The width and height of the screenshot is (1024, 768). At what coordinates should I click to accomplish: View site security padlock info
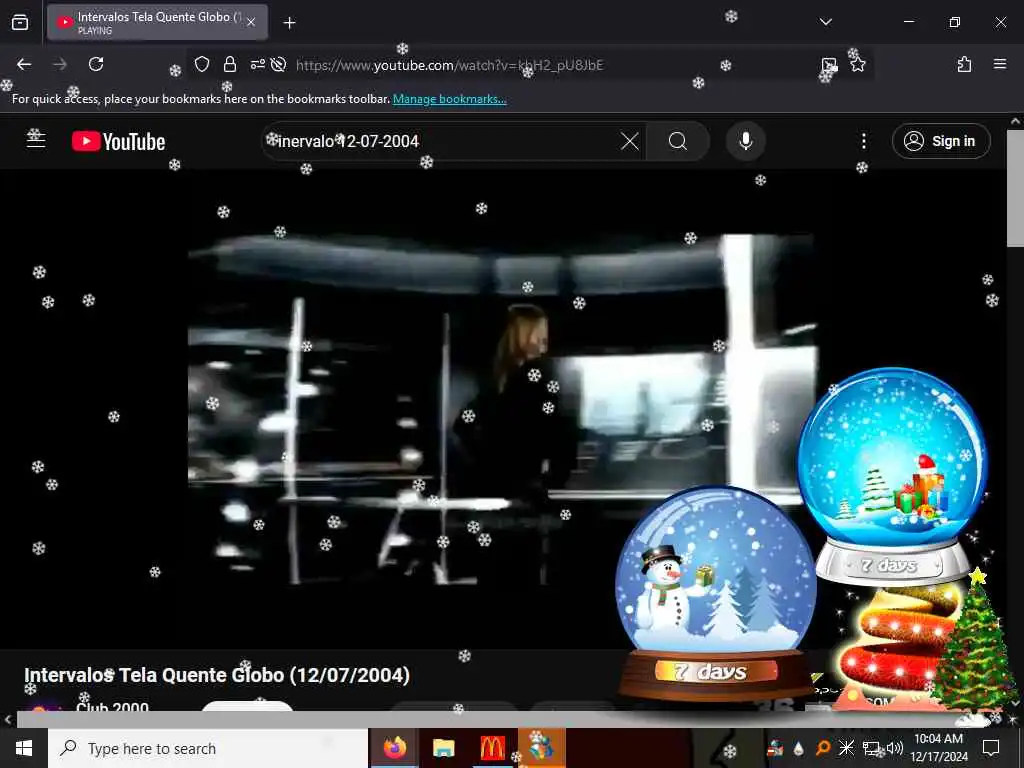click(229, 64)
